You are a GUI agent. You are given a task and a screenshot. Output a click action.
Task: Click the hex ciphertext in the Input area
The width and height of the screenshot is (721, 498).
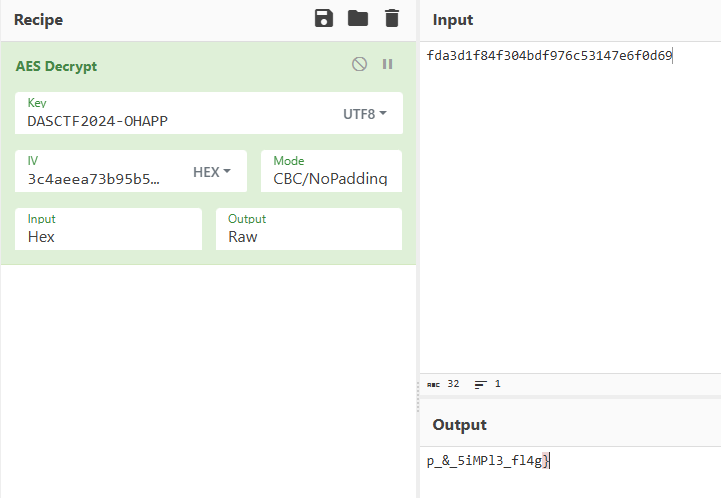[549, 56]
